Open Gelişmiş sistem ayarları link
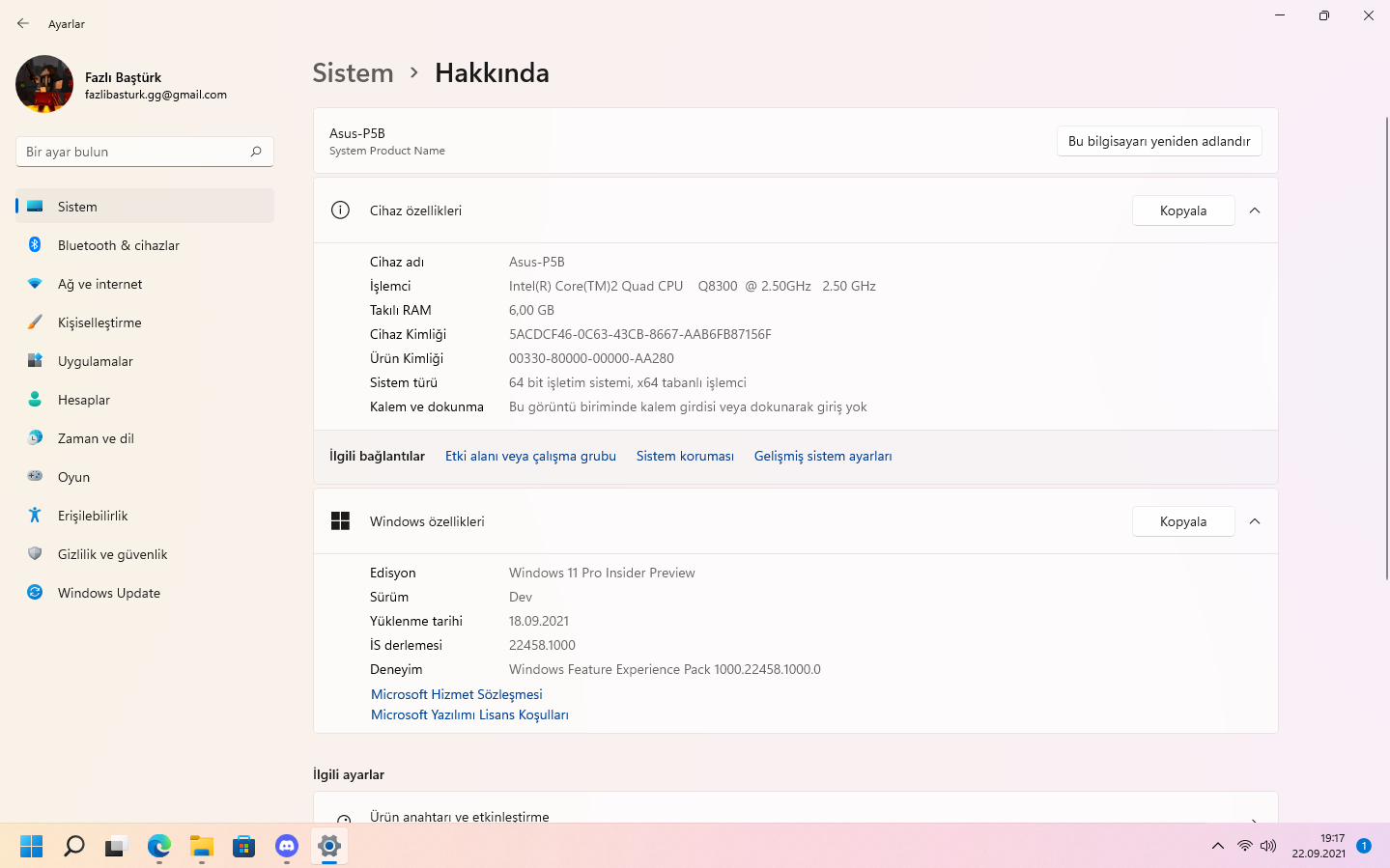 [x=823, y=457]
